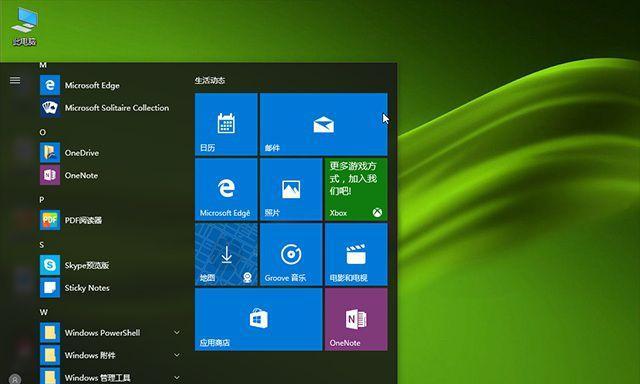Open the Windows 附件 folder icon
The image size is (640, 384).
point(50,355)
